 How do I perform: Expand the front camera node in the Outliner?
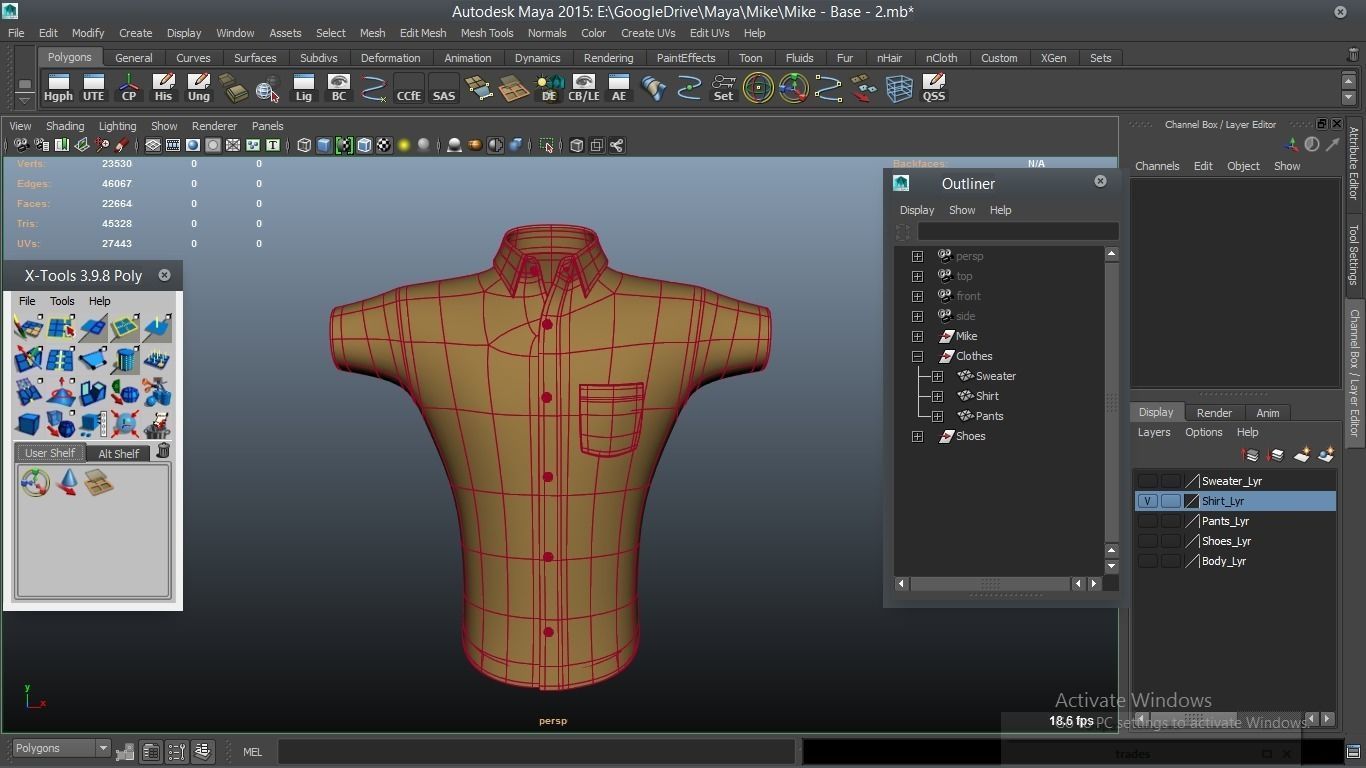(x=917, y=296)
